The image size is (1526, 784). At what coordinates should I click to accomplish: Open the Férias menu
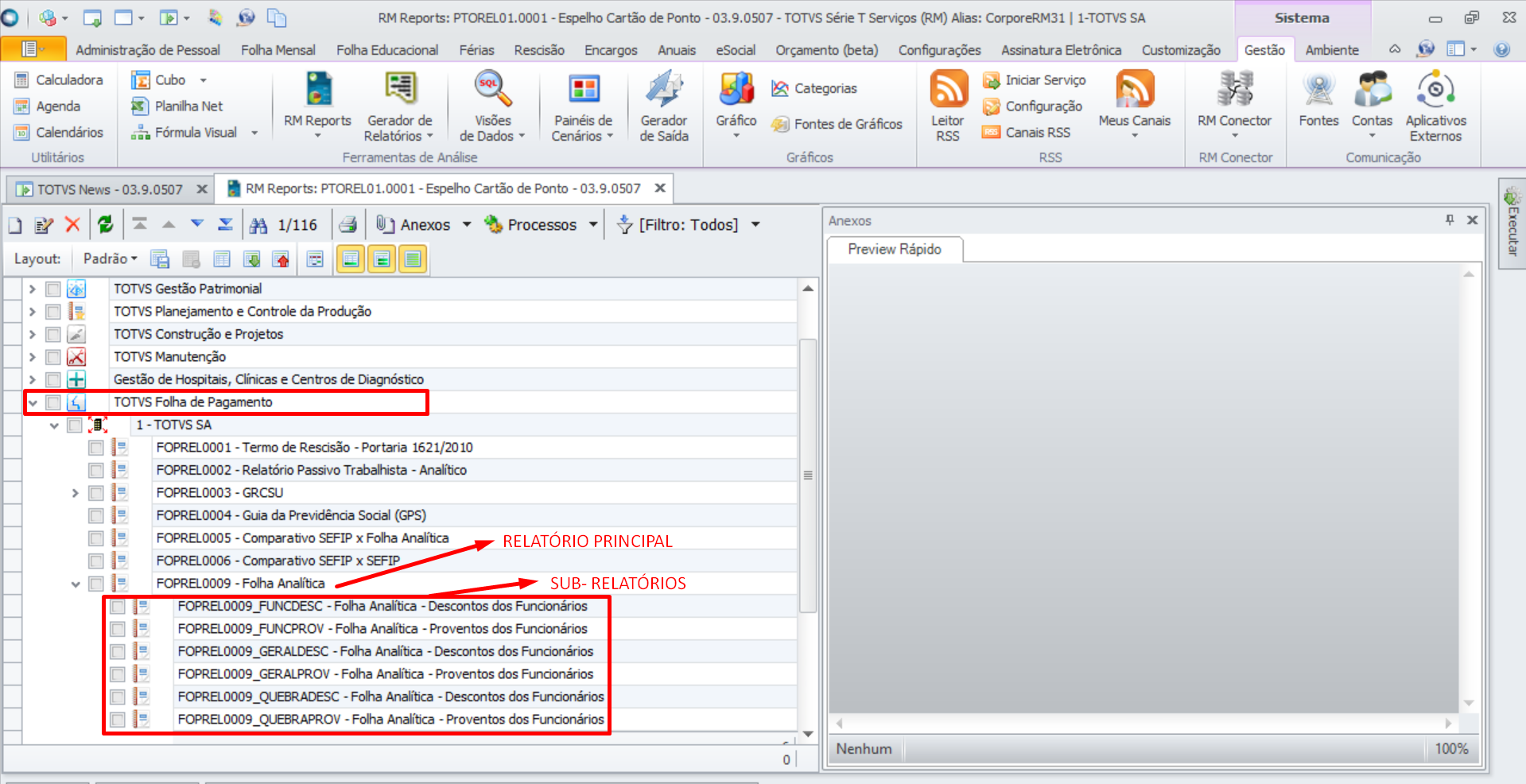coord(477,50)
